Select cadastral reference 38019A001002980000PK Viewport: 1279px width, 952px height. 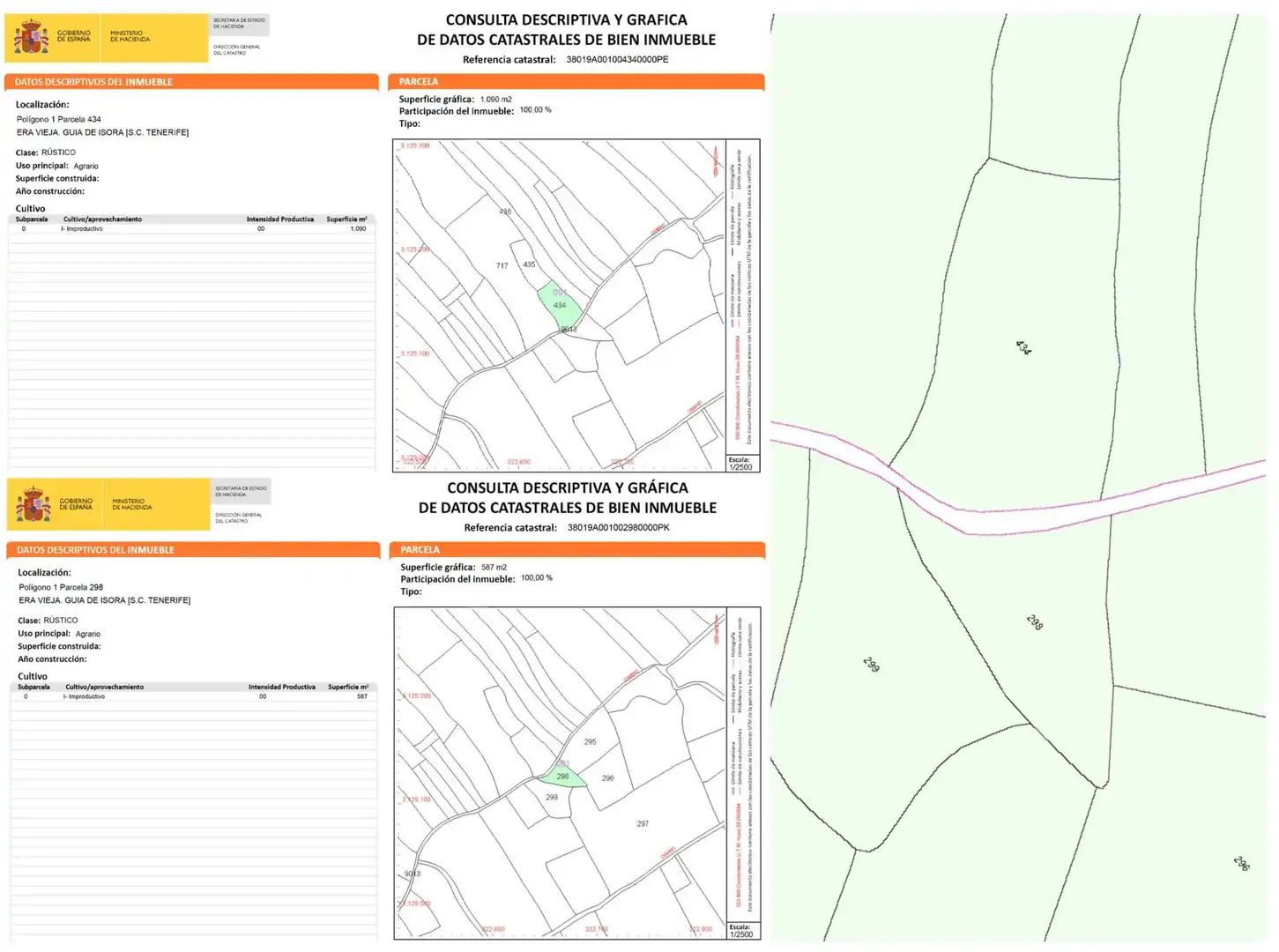pos(619,528)
